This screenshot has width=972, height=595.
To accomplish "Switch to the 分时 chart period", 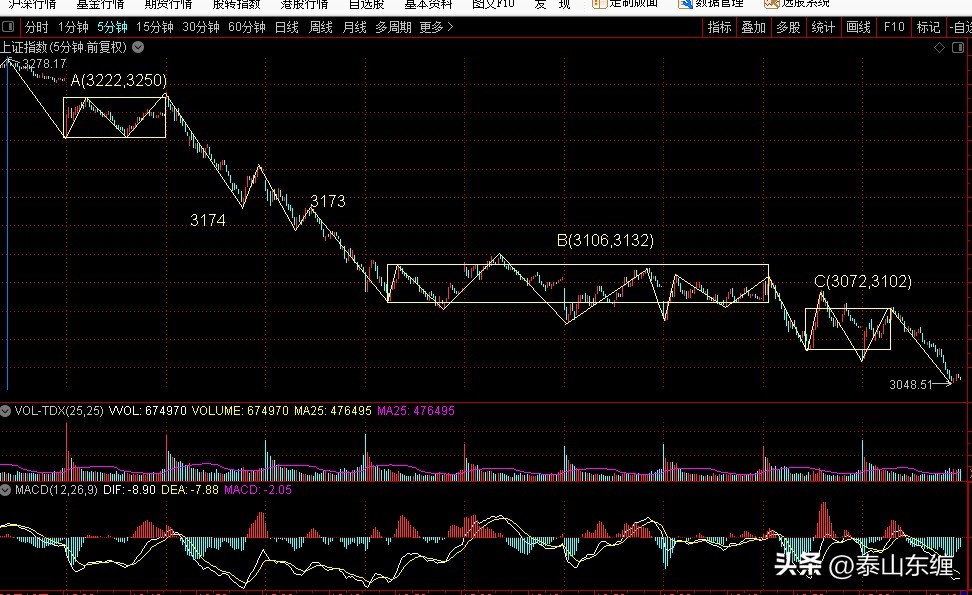I will click(x=37, y=27).
